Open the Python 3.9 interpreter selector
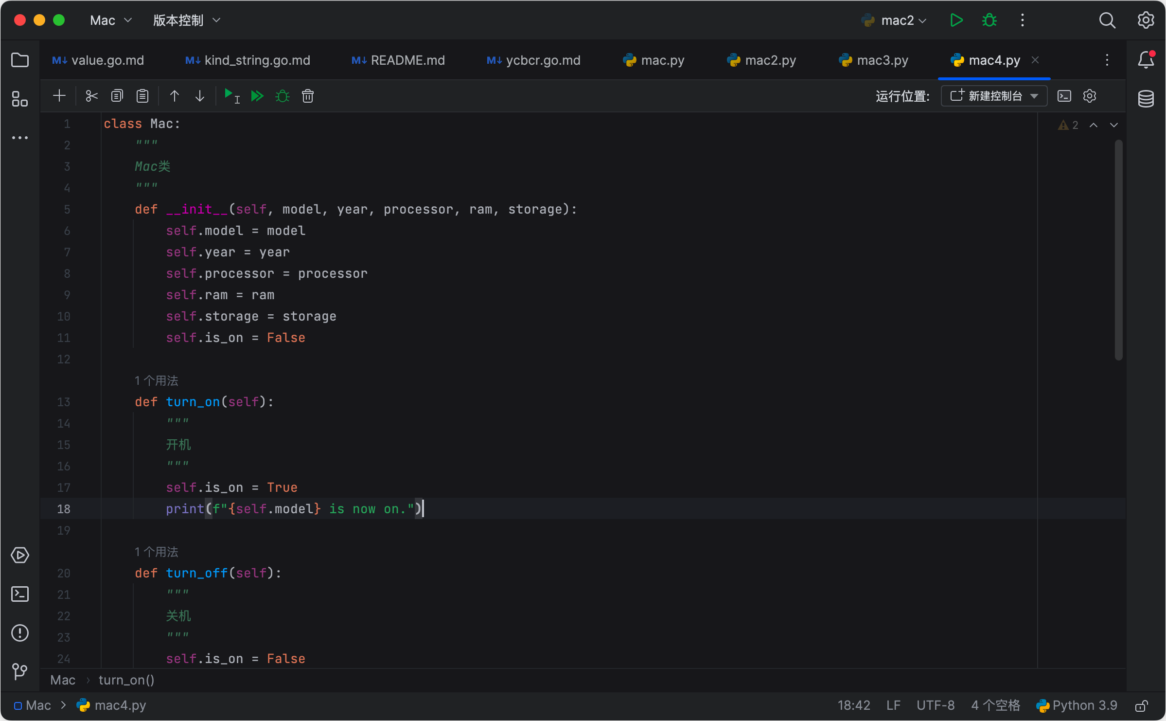Image resolution: width=1166 pixels, height=721 pixels. tap(1077, 705)
